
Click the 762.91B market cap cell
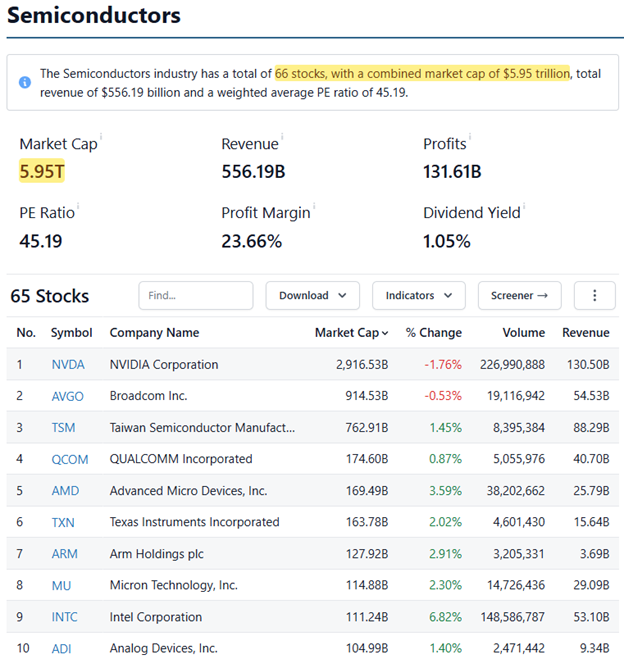tap(367, 427)
